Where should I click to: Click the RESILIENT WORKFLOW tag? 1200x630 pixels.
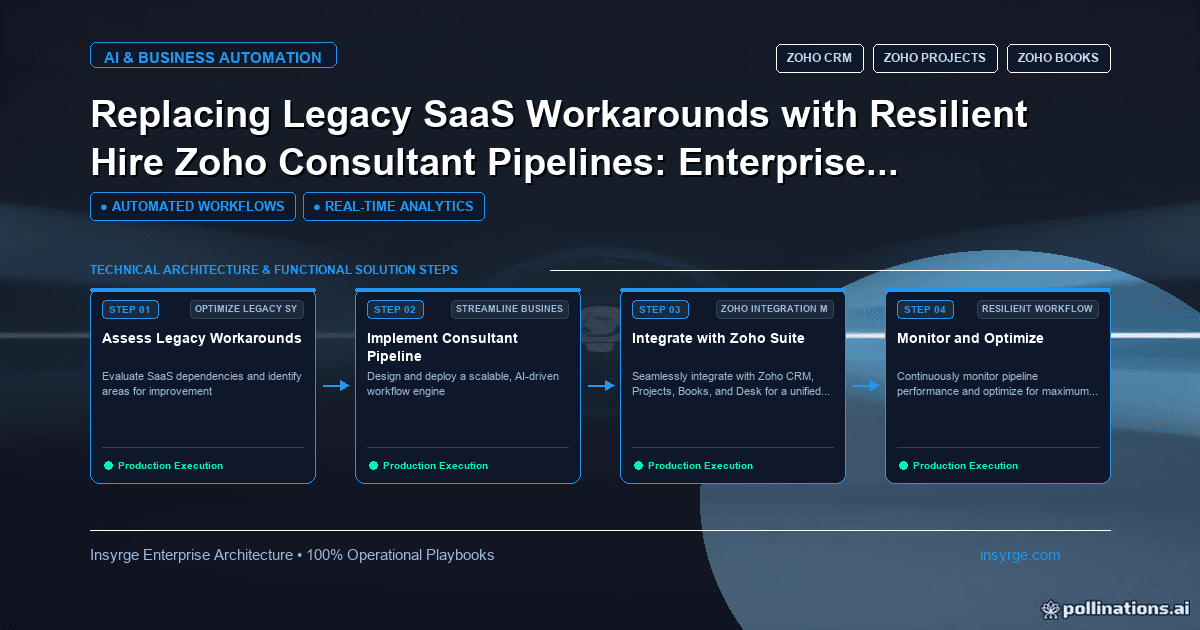1037,309
